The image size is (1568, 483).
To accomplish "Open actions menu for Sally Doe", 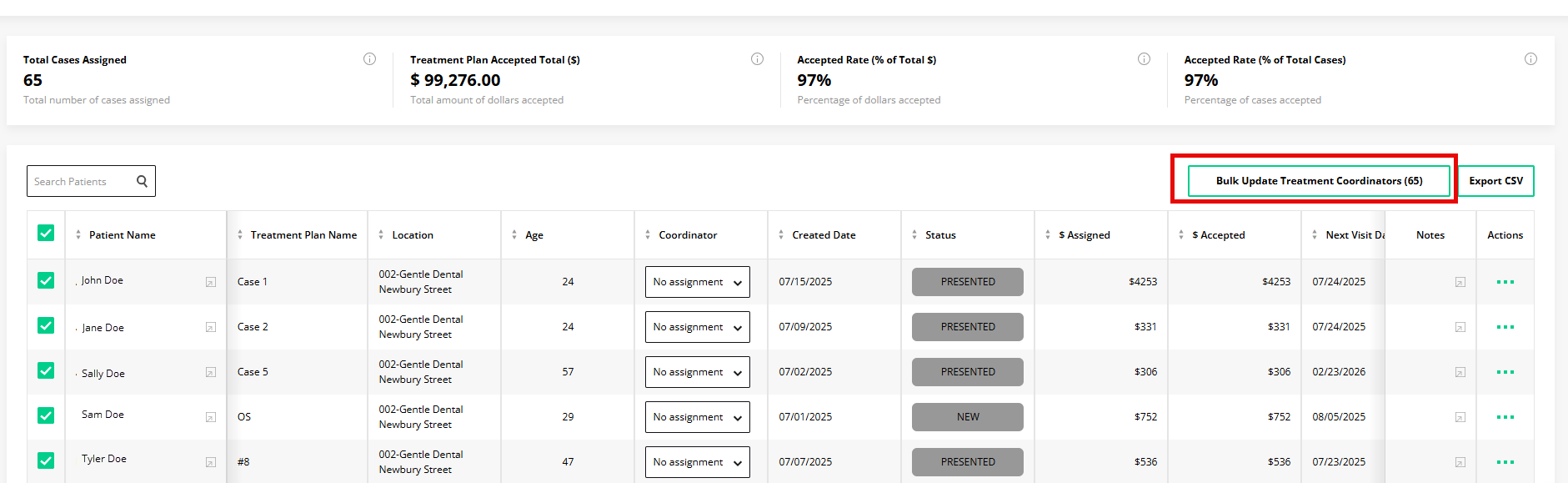I will coord(1505,372).
